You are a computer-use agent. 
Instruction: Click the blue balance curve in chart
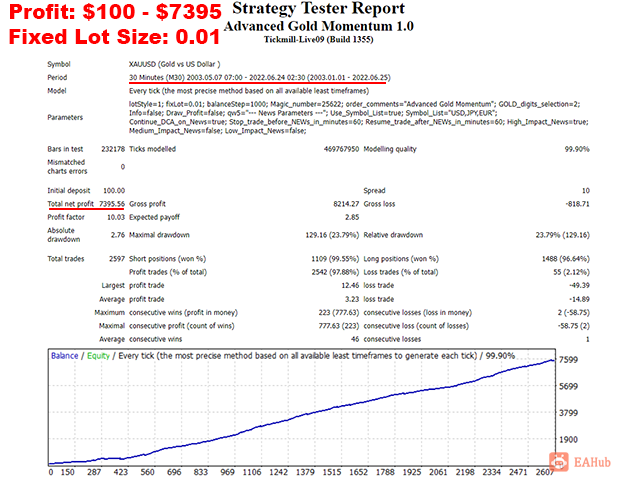click(301, 415)
